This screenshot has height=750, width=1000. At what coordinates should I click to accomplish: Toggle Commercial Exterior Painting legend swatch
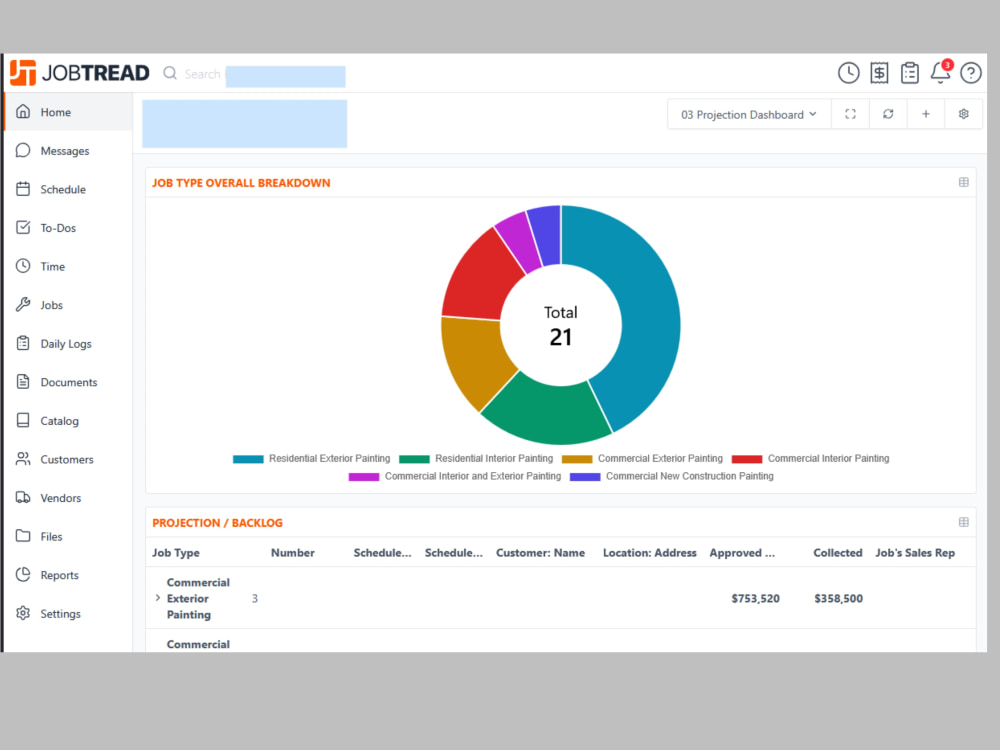click(577, 459)
